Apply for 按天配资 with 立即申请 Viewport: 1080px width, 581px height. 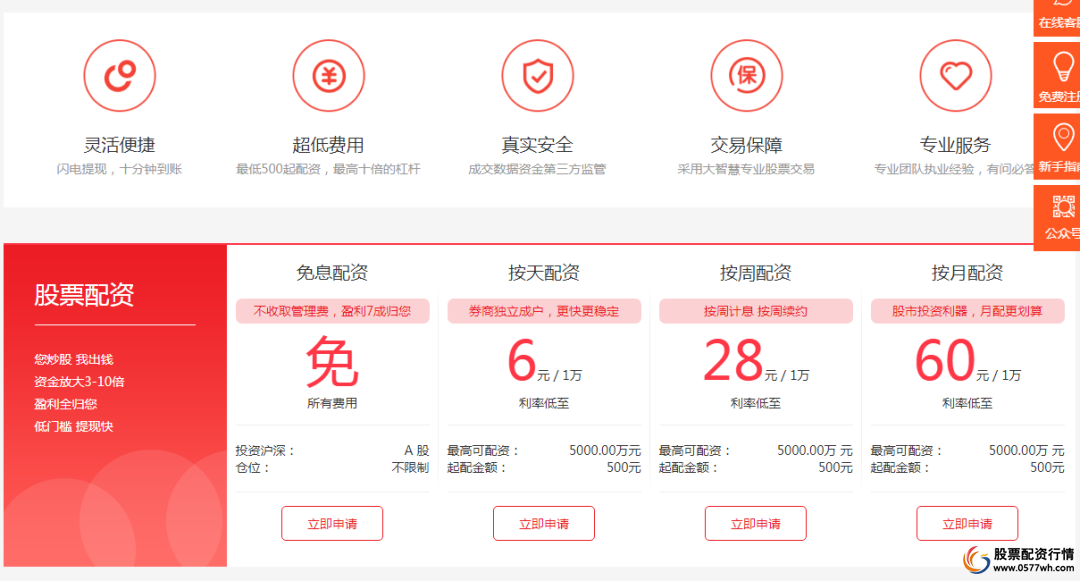(543, 524)
